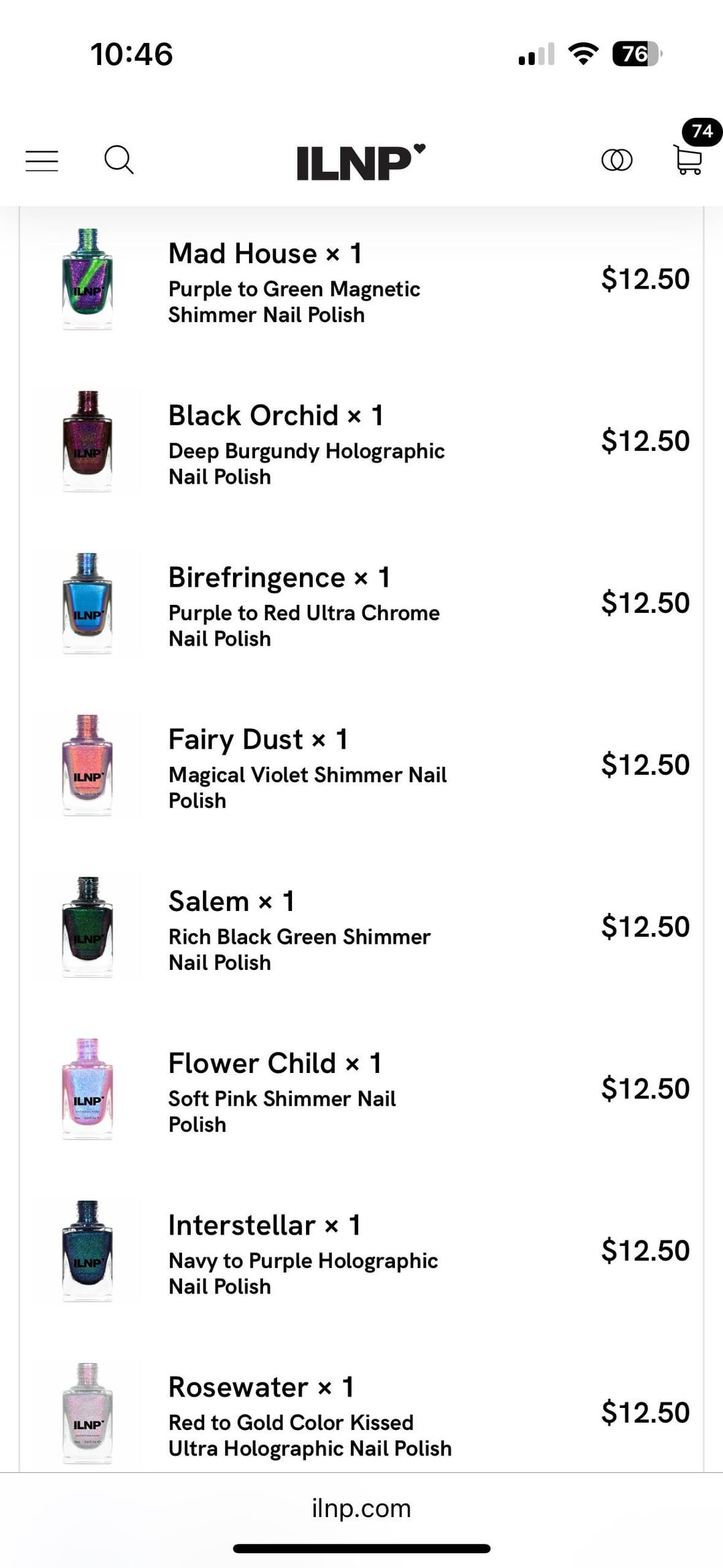Open the Mad House bottle thumbnail

pyautogui.click(x=88, y=279)
